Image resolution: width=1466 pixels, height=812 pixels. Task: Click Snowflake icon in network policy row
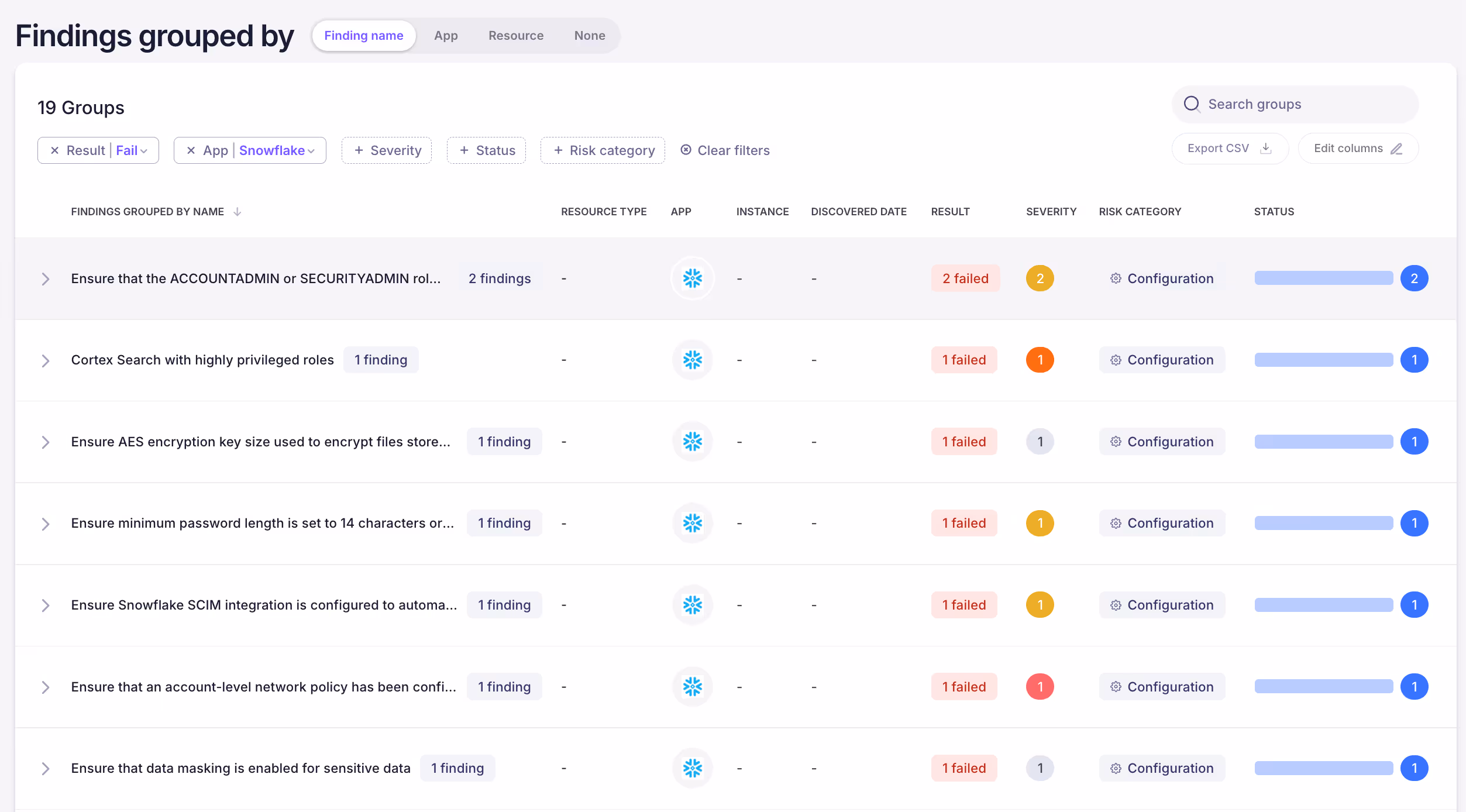[x=693, y=687]
